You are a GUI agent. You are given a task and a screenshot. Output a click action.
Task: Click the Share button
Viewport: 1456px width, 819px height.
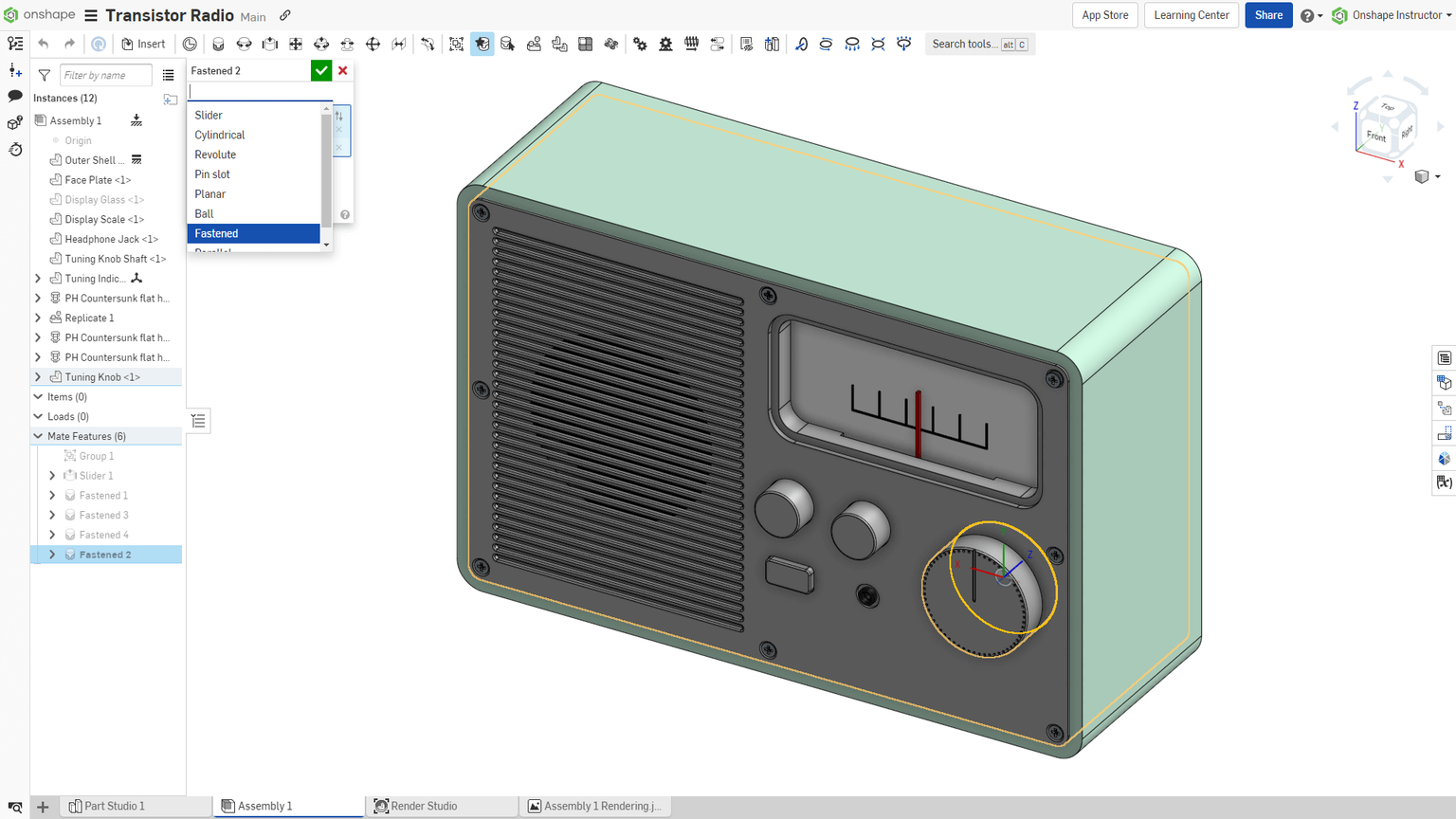tap(1268, 15)
